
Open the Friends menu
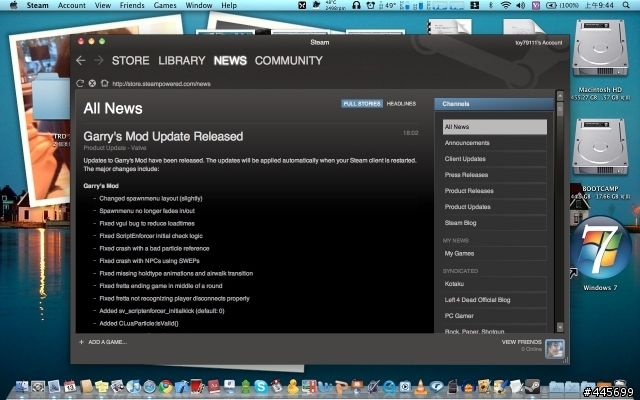click(x=132, y=5)
